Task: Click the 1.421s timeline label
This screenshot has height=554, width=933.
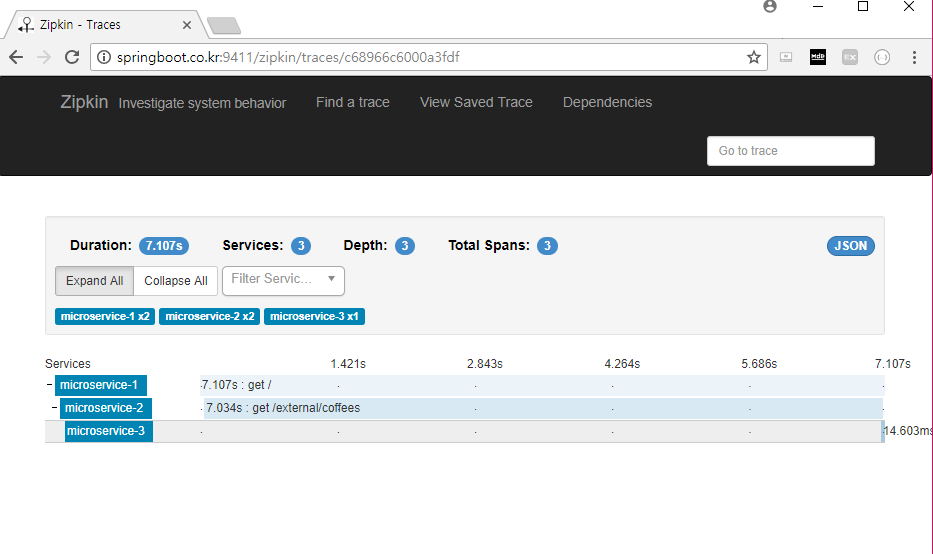Action: click(348, 364)
